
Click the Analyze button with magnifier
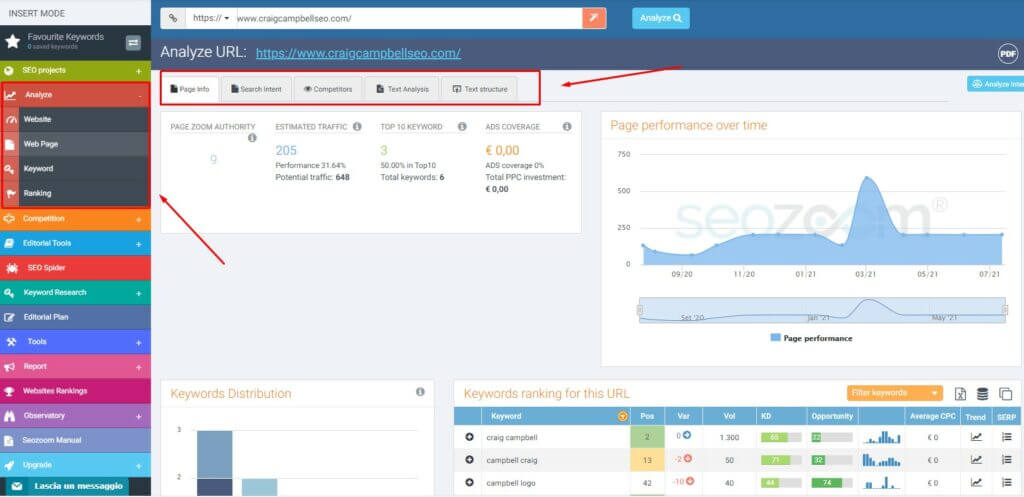(660, 18)
